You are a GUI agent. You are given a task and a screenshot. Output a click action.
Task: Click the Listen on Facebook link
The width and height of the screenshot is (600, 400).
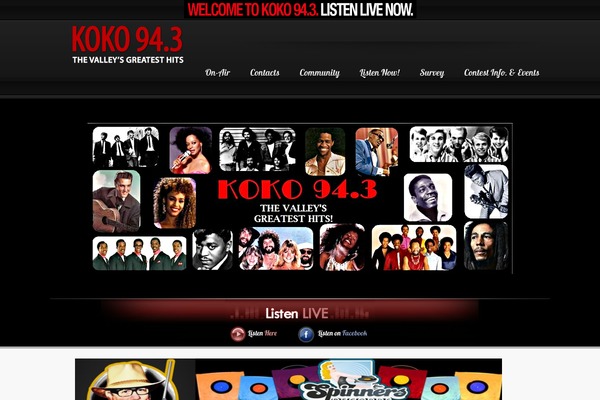click(x=342, y=333)
